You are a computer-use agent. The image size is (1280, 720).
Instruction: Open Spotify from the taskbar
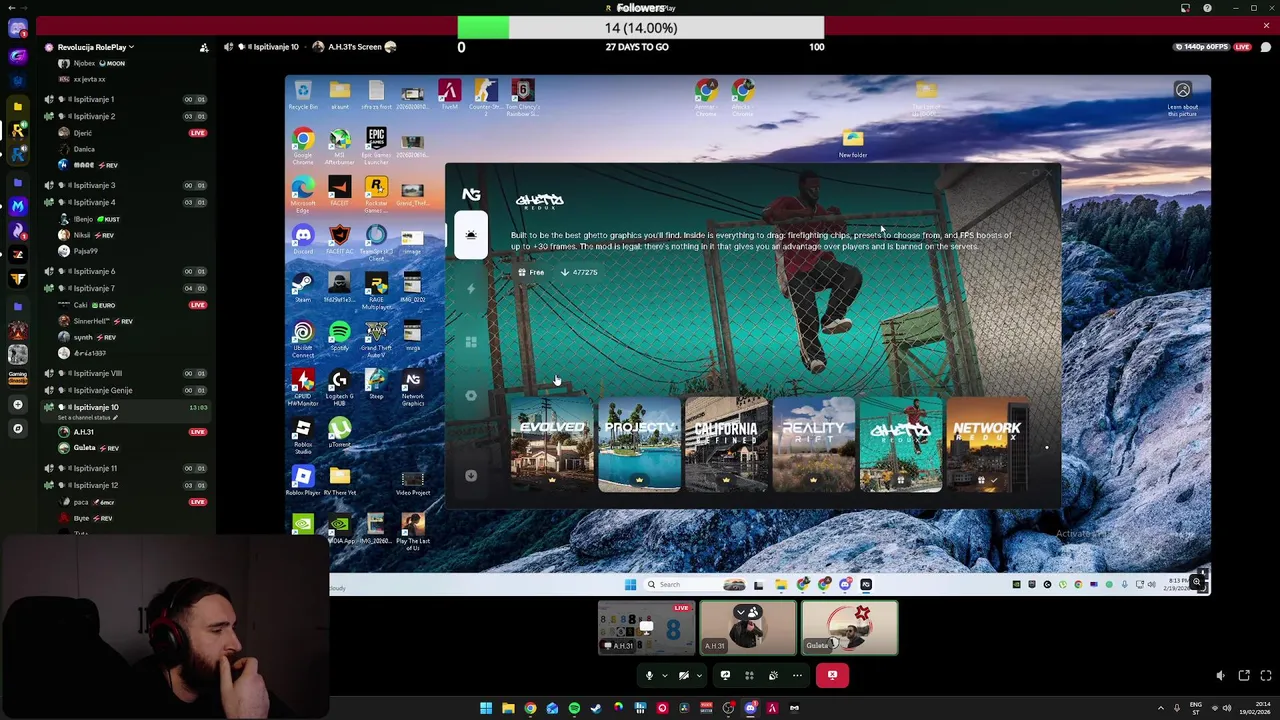coord(574,708)
